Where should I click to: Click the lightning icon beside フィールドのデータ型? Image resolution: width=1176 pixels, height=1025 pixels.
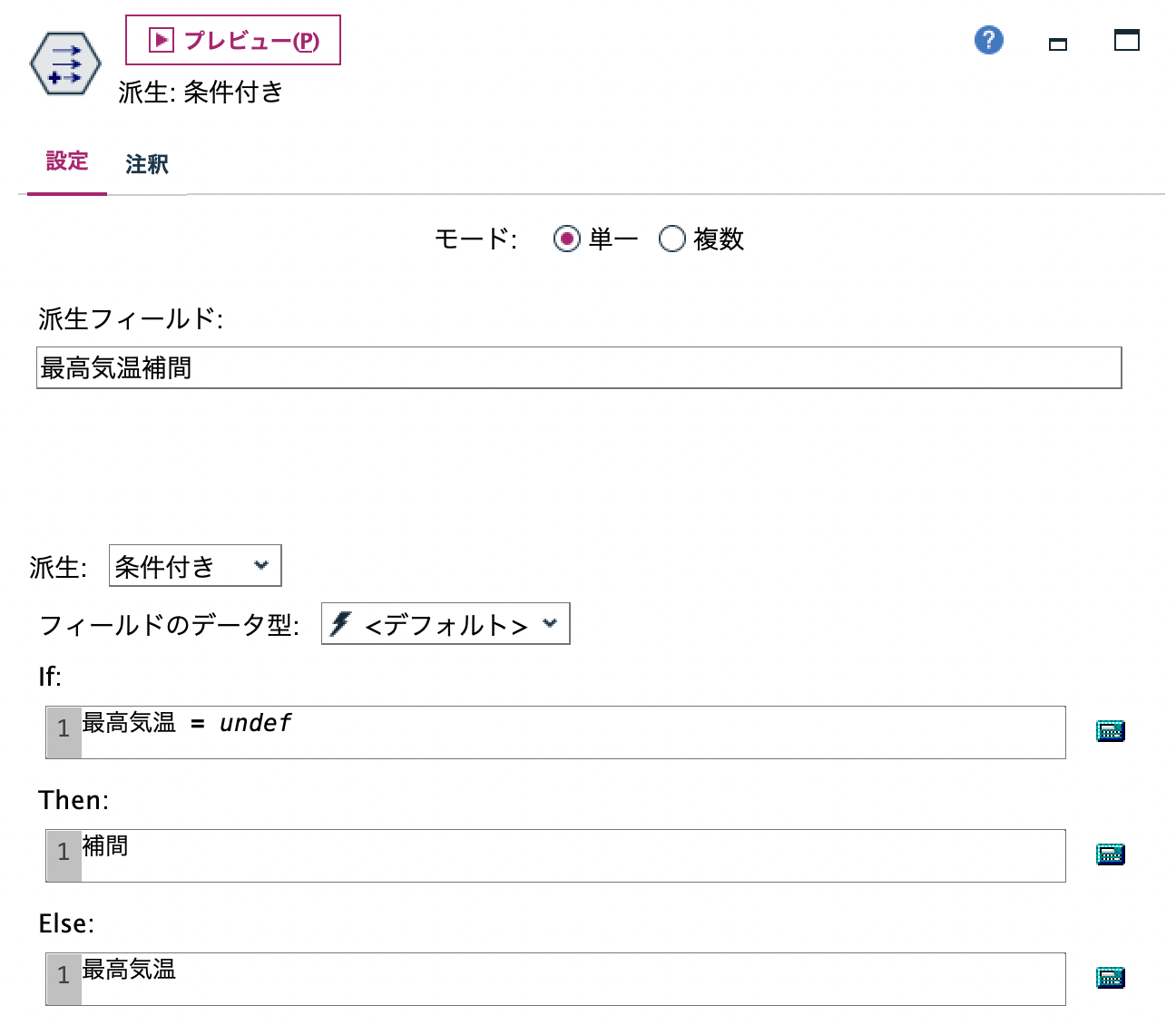pos(340,624)
